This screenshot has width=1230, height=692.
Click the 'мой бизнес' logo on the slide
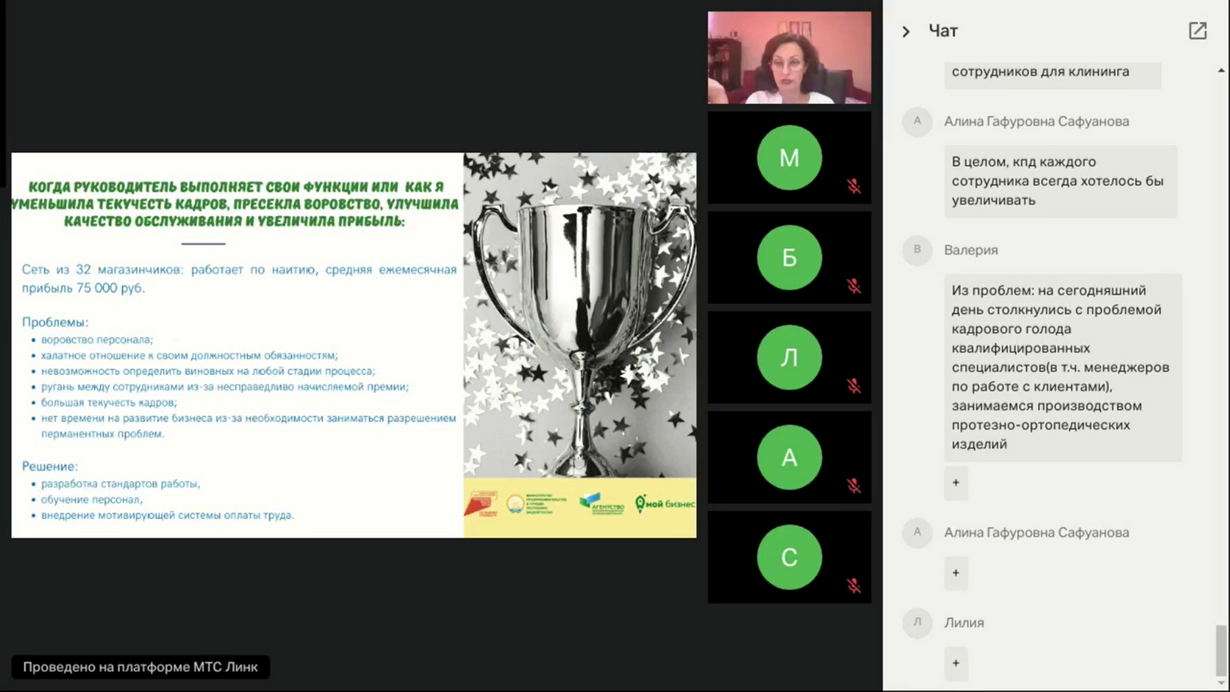tap(664, 504)
